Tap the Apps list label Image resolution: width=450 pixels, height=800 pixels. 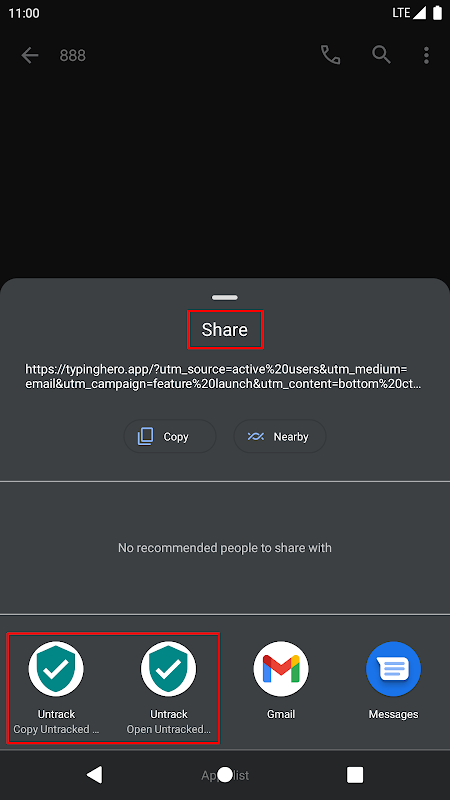(x=225, y=776)
